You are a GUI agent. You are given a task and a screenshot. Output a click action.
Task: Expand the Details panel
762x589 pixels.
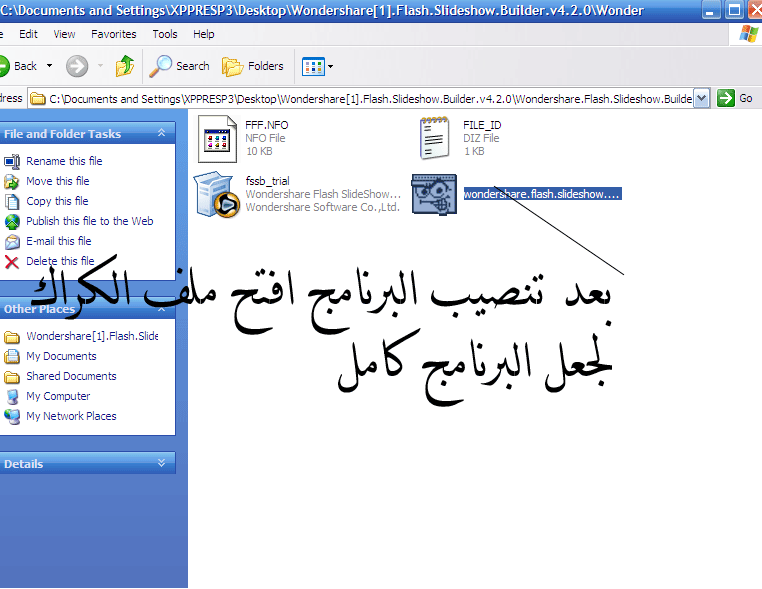tap(161, 463)
